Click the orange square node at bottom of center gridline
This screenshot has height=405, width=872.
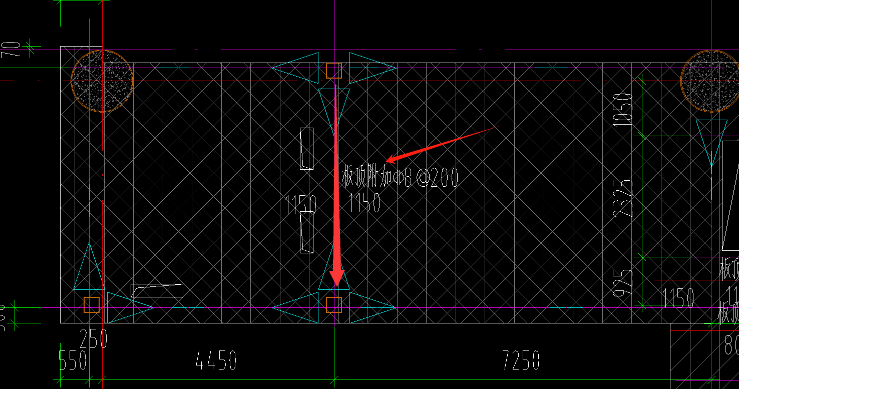[334, 305]
